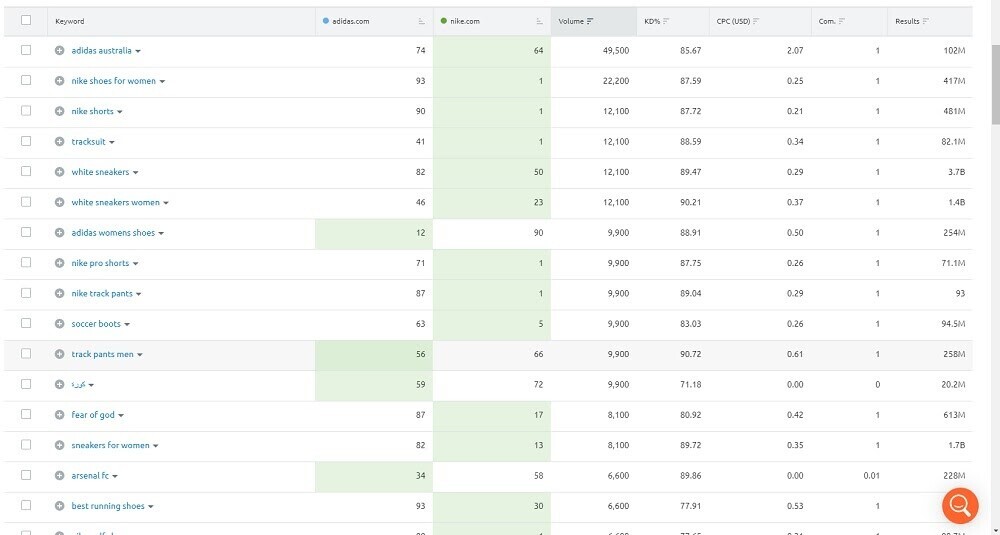Open the white sneakers keyword link
The height and width of the screenshot is (535, 1000).
[100, 172]
